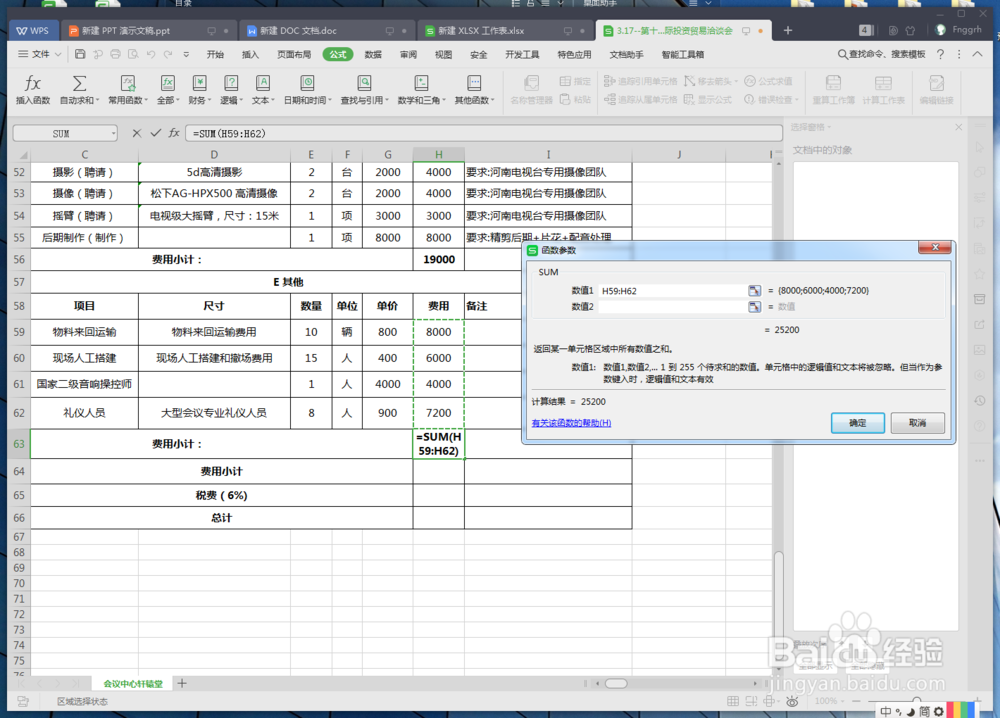Screen dimensions: 1000x718
Task: Open the 选择窗格 pane dropdown
Action: point(829,128)
